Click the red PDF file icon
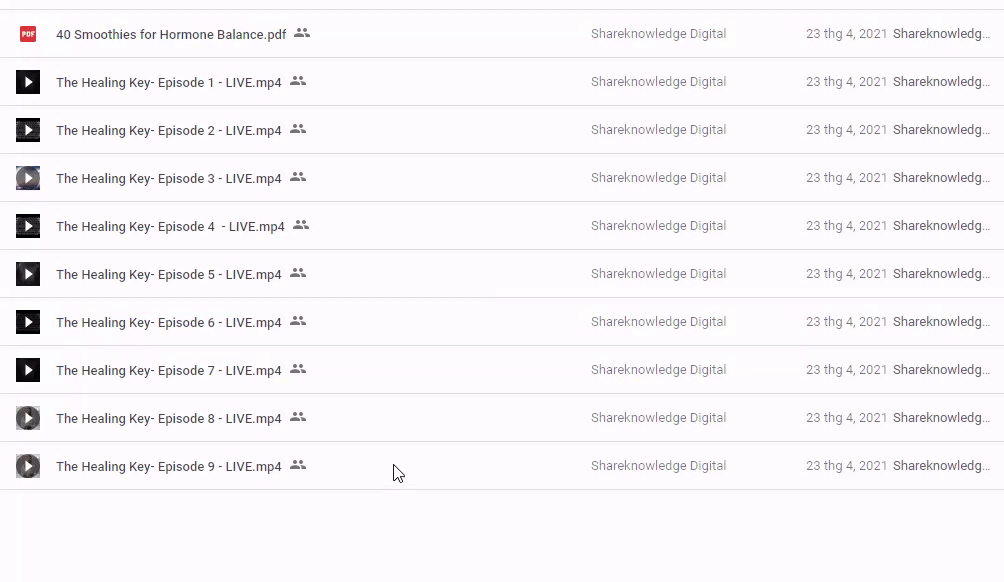This screenshot has height=582, width=1004. point(28,34)
